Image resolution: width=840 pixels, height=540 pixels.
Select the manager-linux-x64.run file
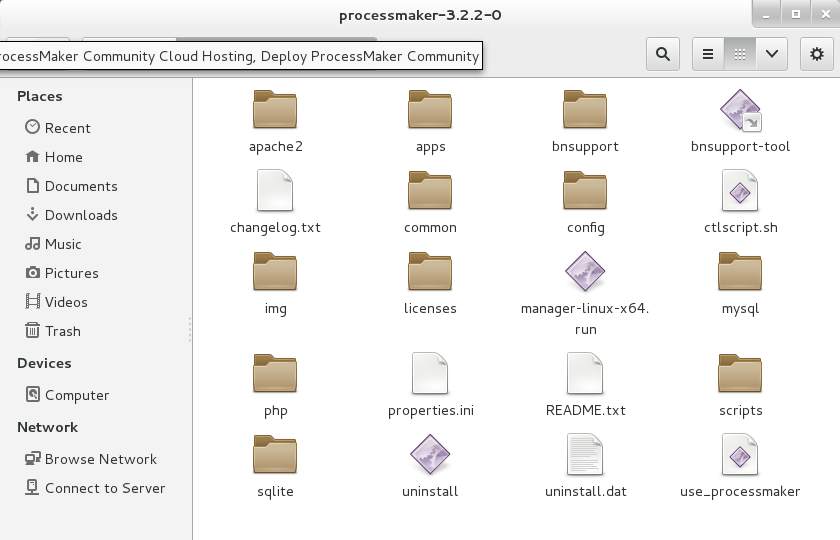pyautogui.click(x=585, y=272)
